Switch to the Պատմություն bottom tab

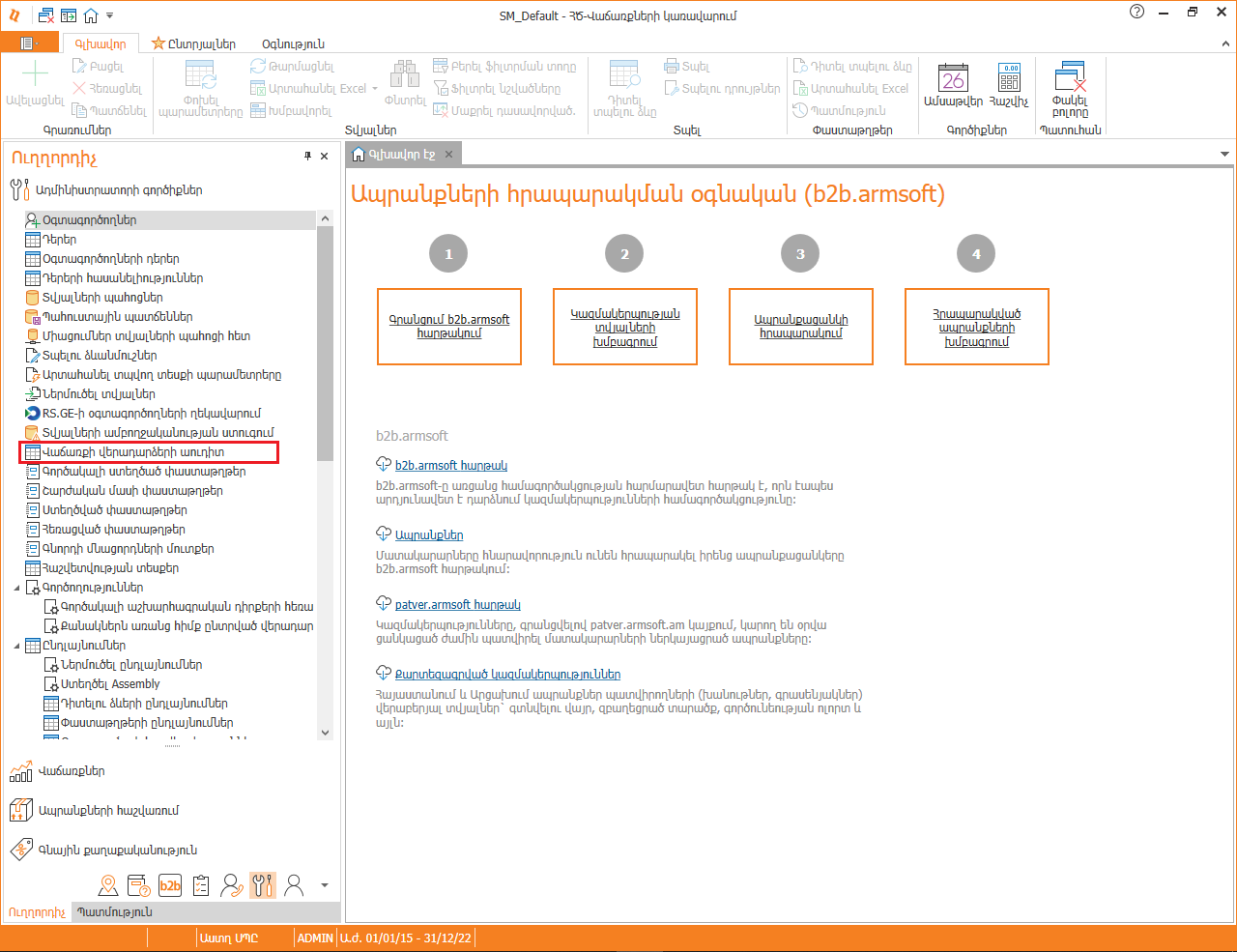click(115, 912)
